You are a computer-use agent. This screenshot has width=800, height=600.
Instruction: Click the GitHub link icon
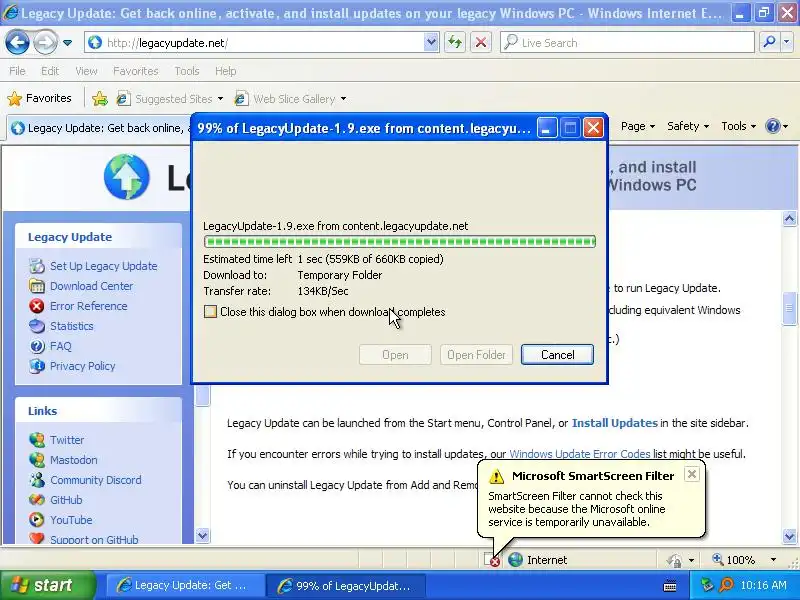(37, 500)
